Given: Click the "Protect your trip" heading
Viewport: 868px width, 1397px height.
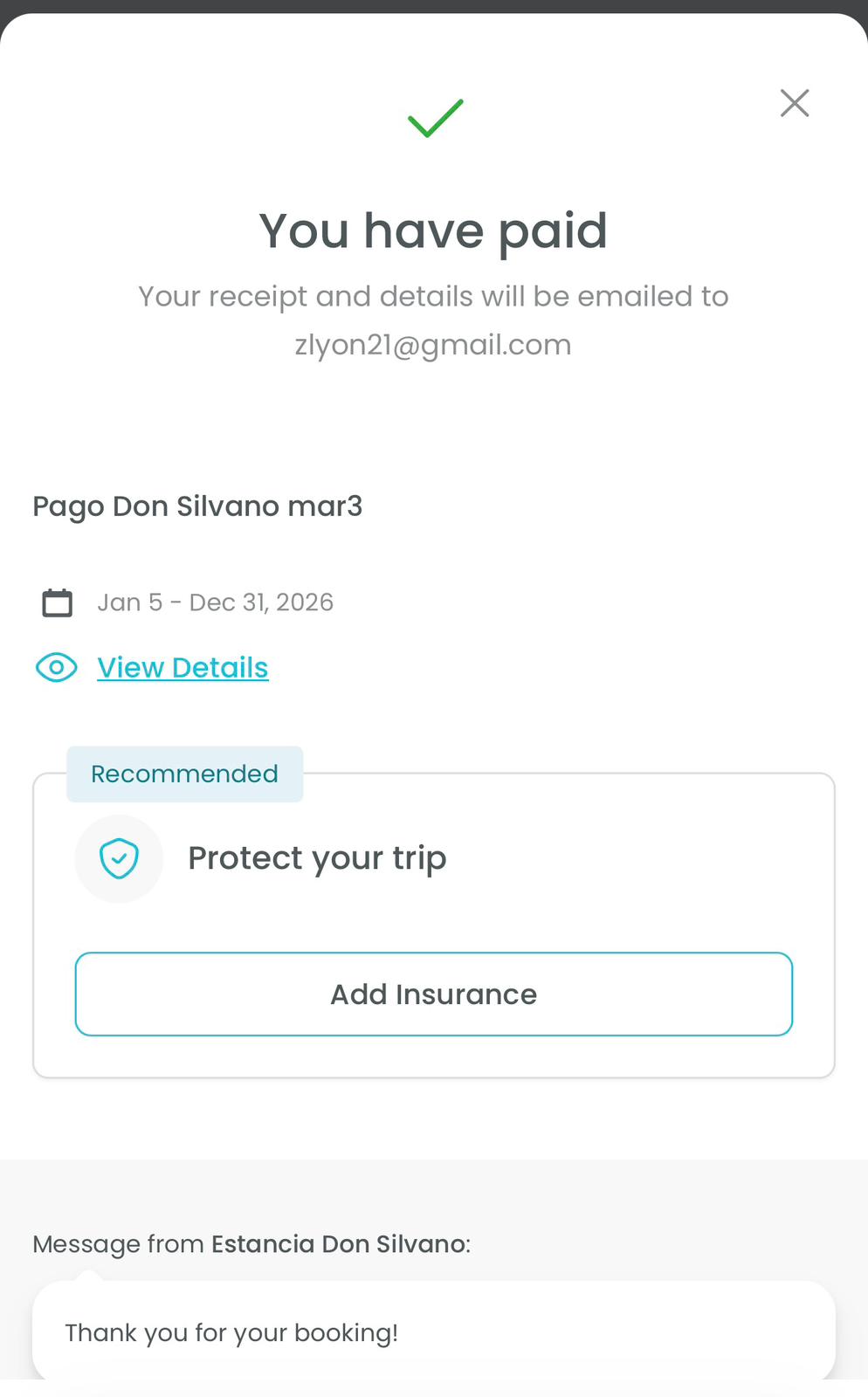Looking at the screenshot, I should tap(317, 858).
